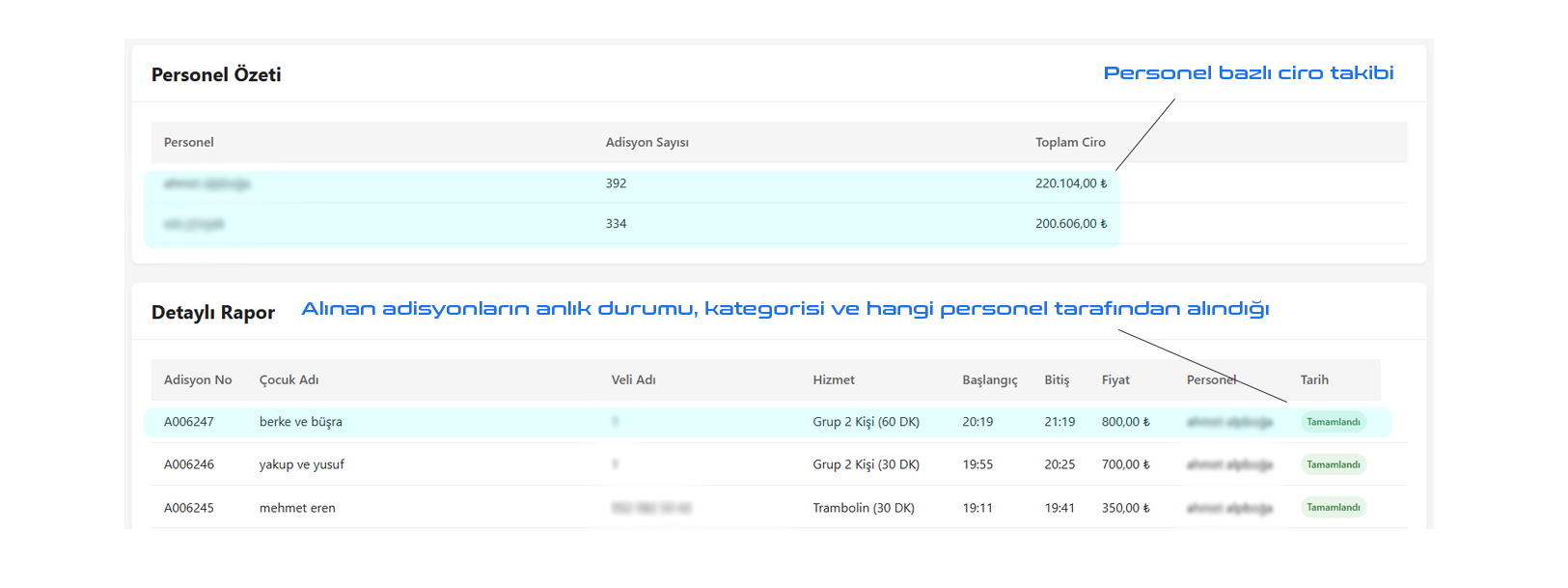Screen dimensions: 1568x588
Task: Click the Tarih column header
Action: [1314, 380]
